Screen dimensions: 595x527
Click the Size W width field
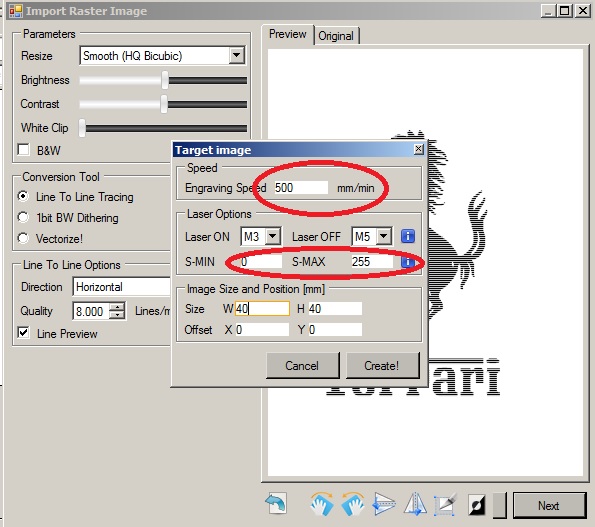[x=262, y=308]
